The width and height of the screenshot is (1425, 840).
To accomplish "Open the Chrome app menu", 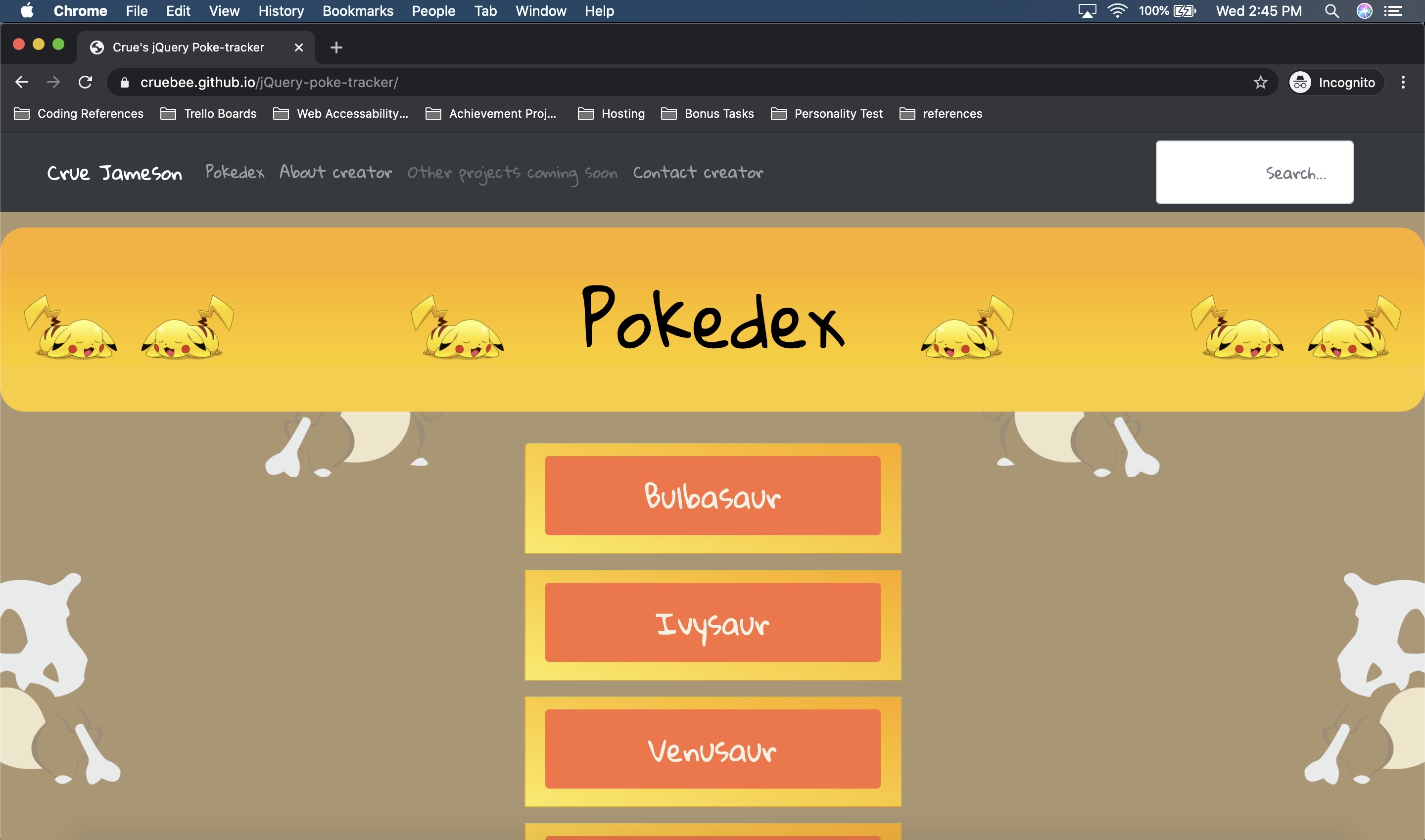I will tap(80, 11).
